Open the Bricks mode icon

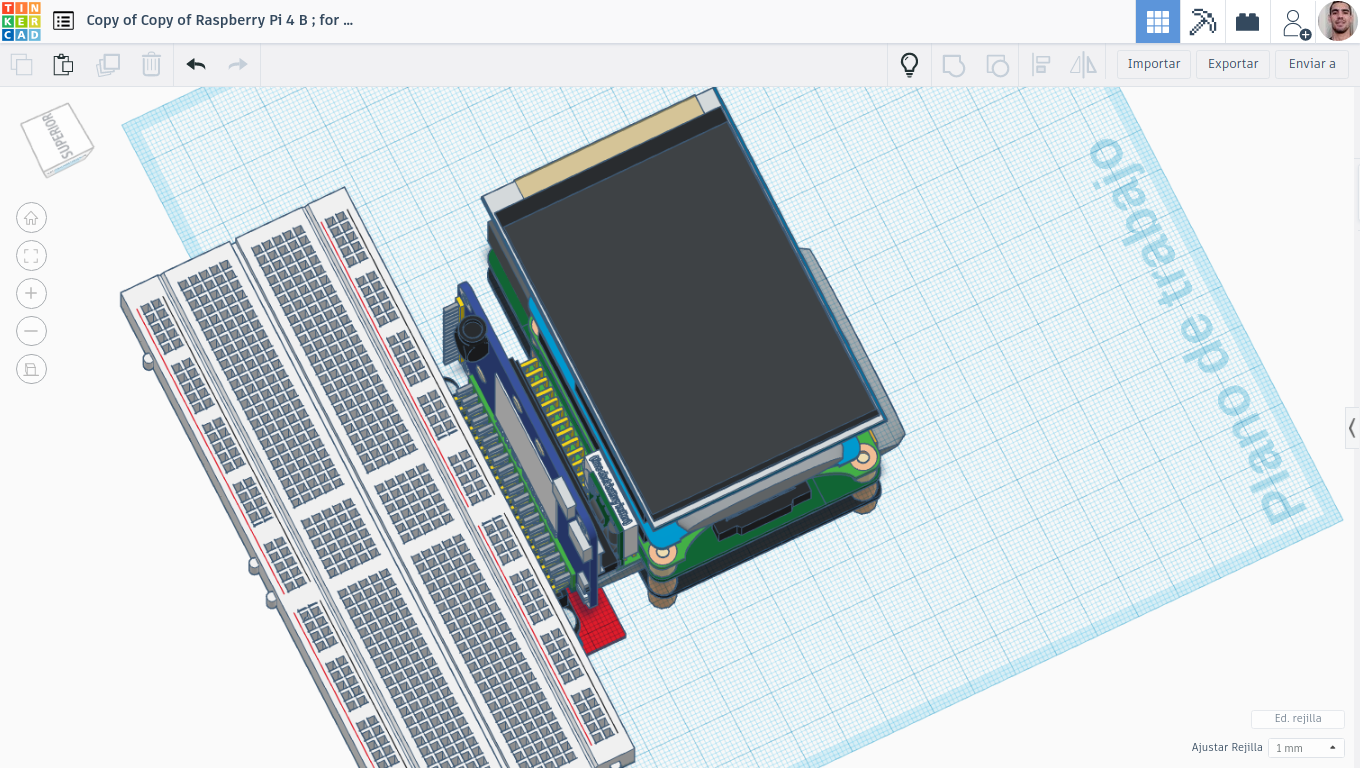[x=1247, y=21]
